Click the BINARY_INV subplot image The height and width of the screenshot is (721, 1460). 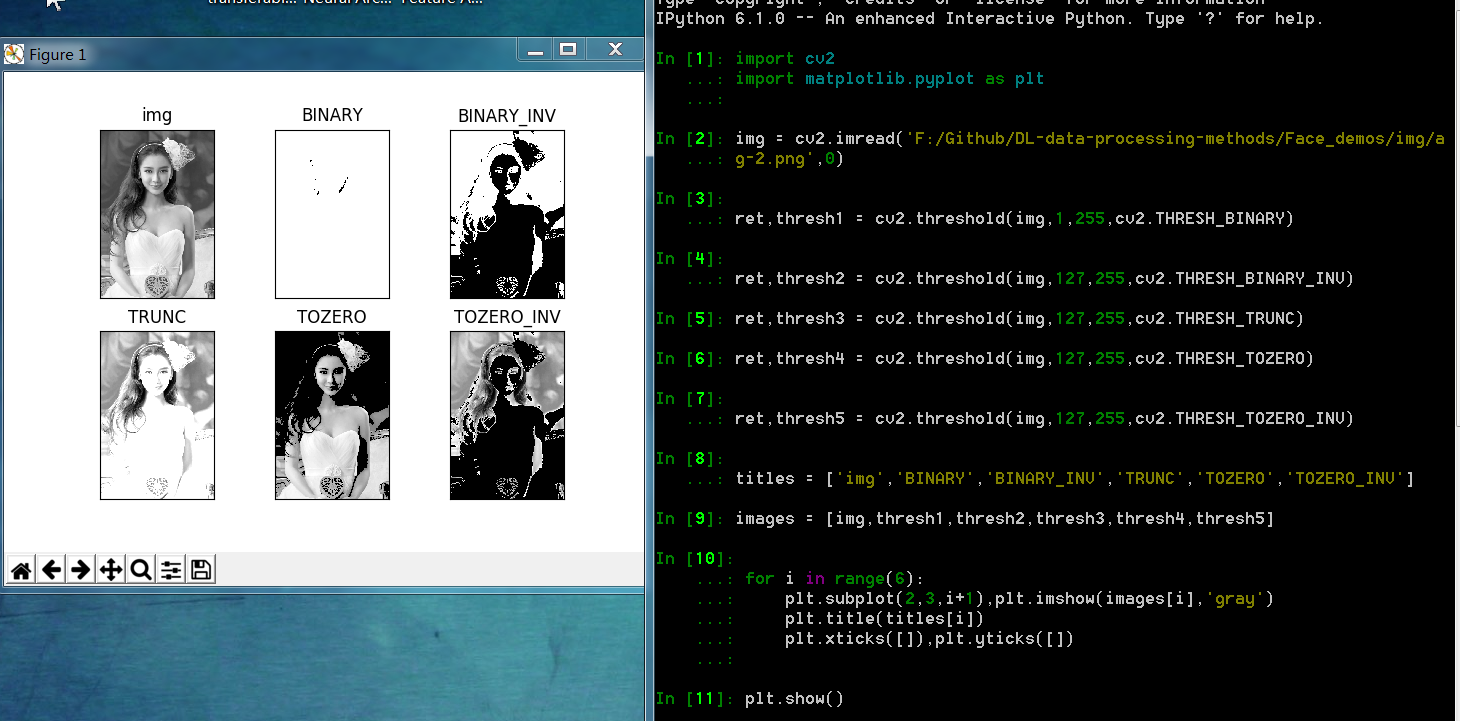click(x=507, y=214)
